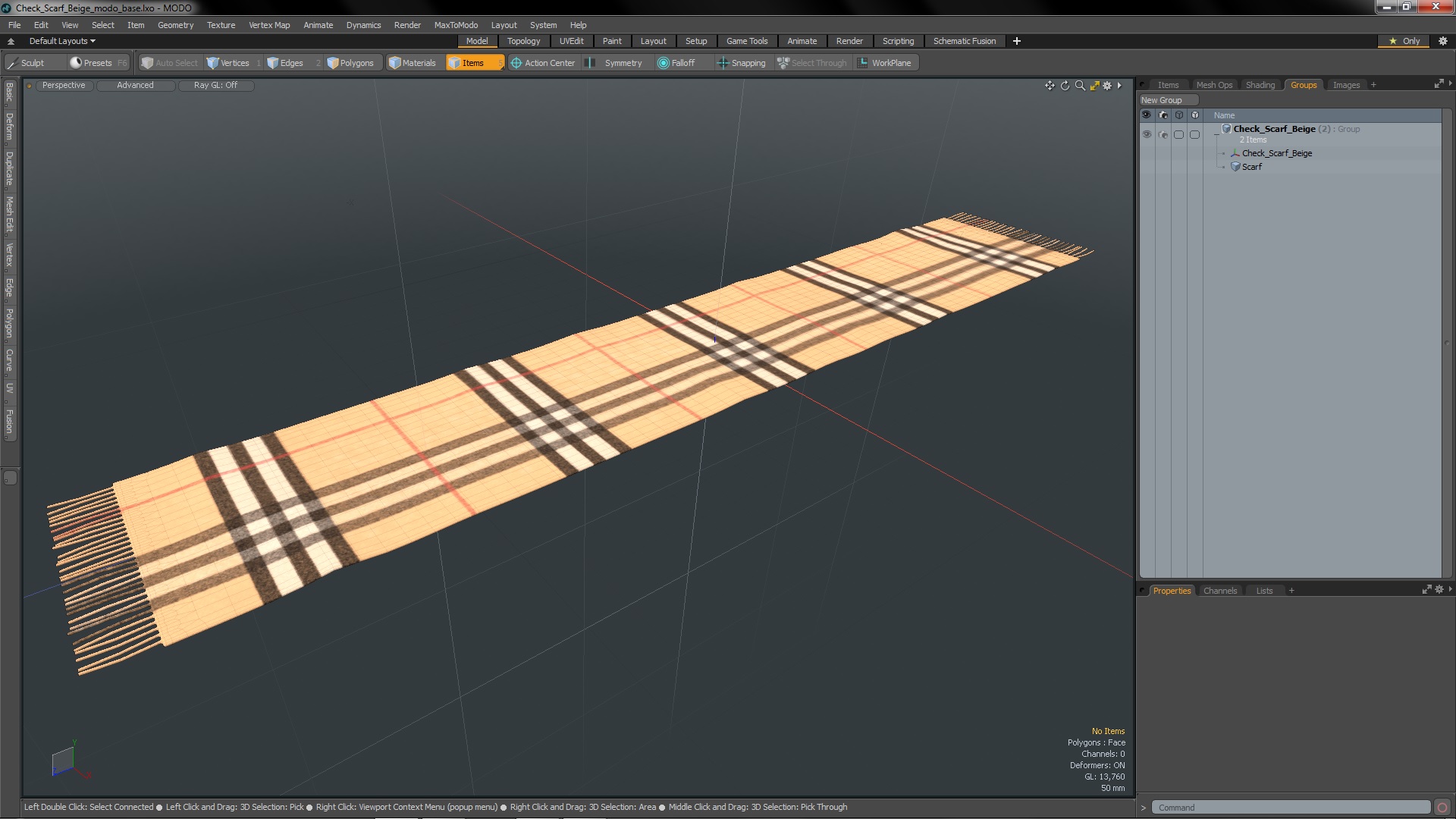
Task: Open the Advanced shading style dropdown
Action: click(x=135, y=85)
